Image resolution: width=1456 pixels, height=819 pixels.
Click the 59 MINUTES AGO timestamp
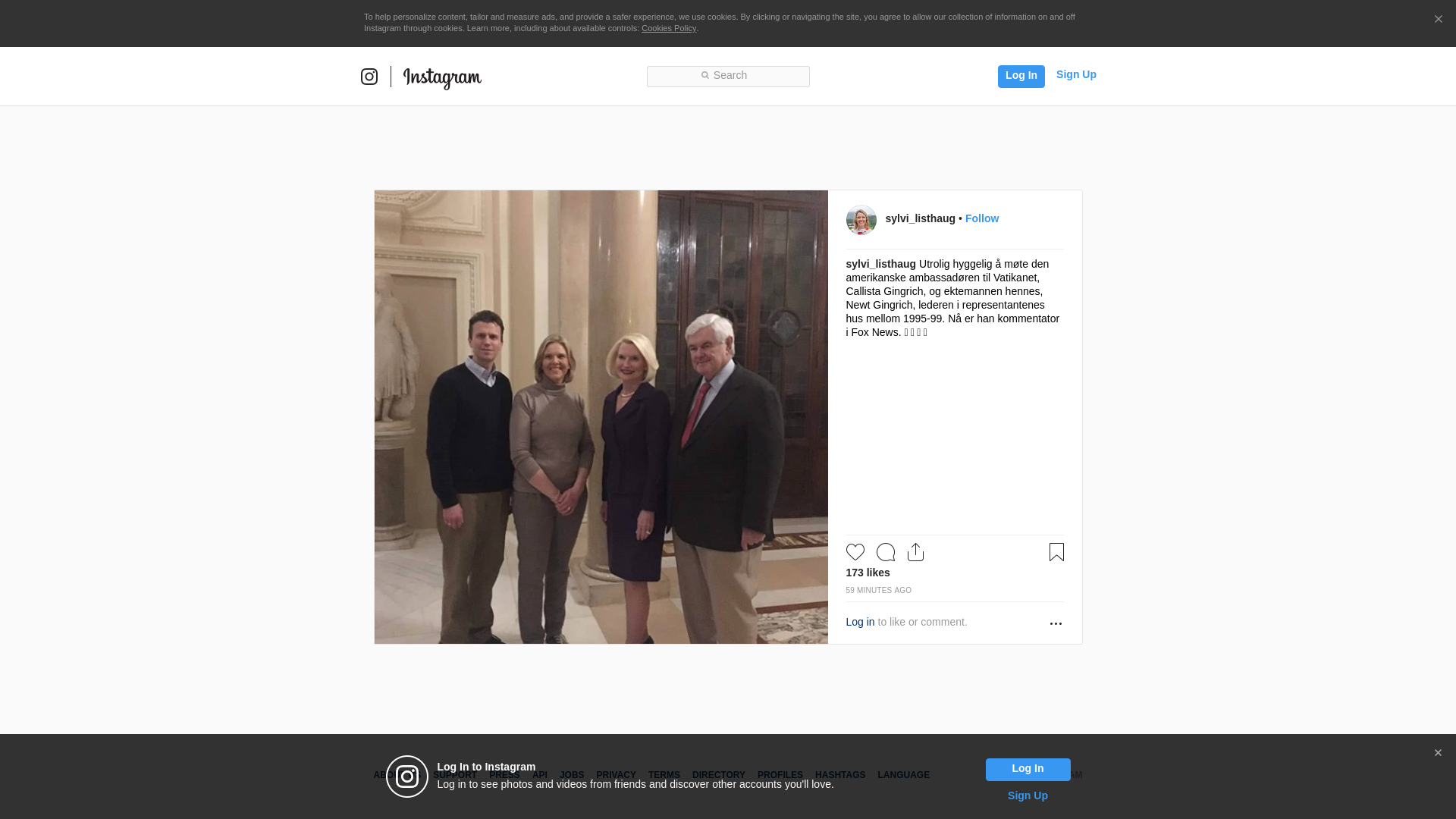pyautogui.click(x=878, y=590)
